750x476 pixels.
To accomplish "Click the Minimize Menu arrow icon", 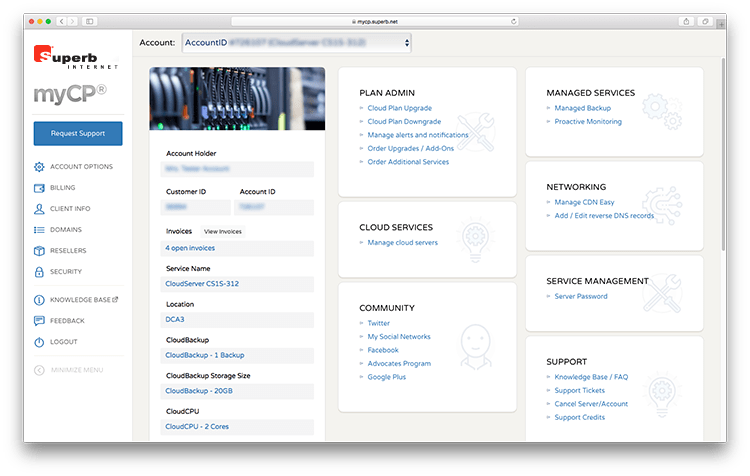I will tap(39, 370).
